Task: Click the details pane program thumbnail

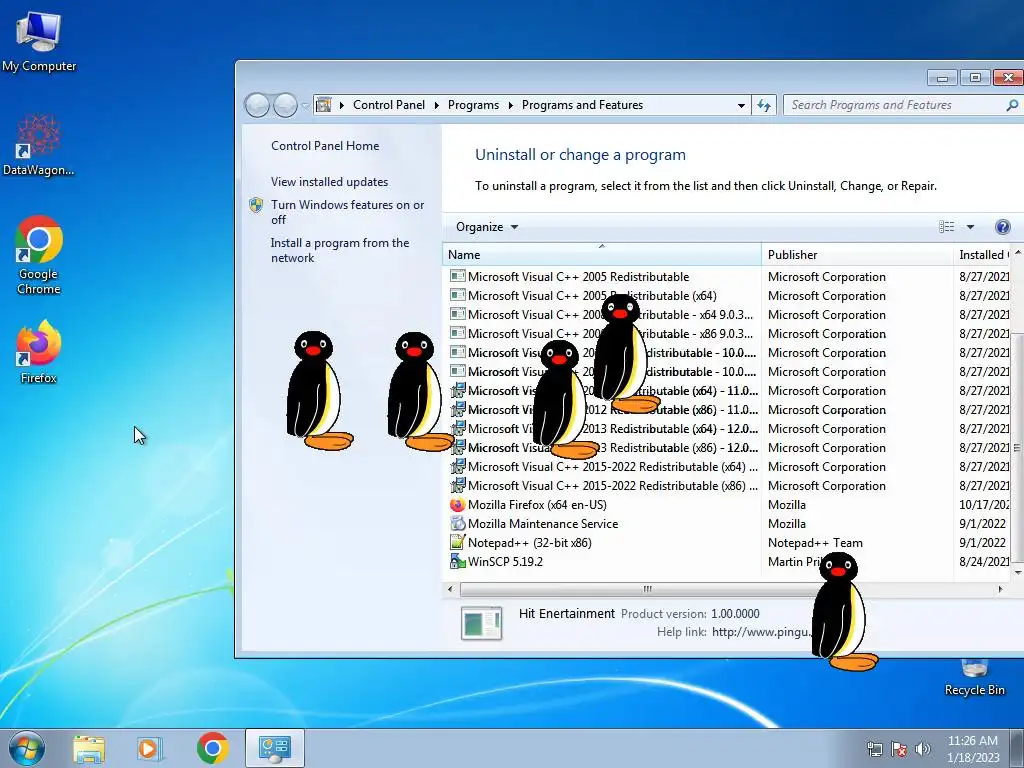Action: pos(481,623)
